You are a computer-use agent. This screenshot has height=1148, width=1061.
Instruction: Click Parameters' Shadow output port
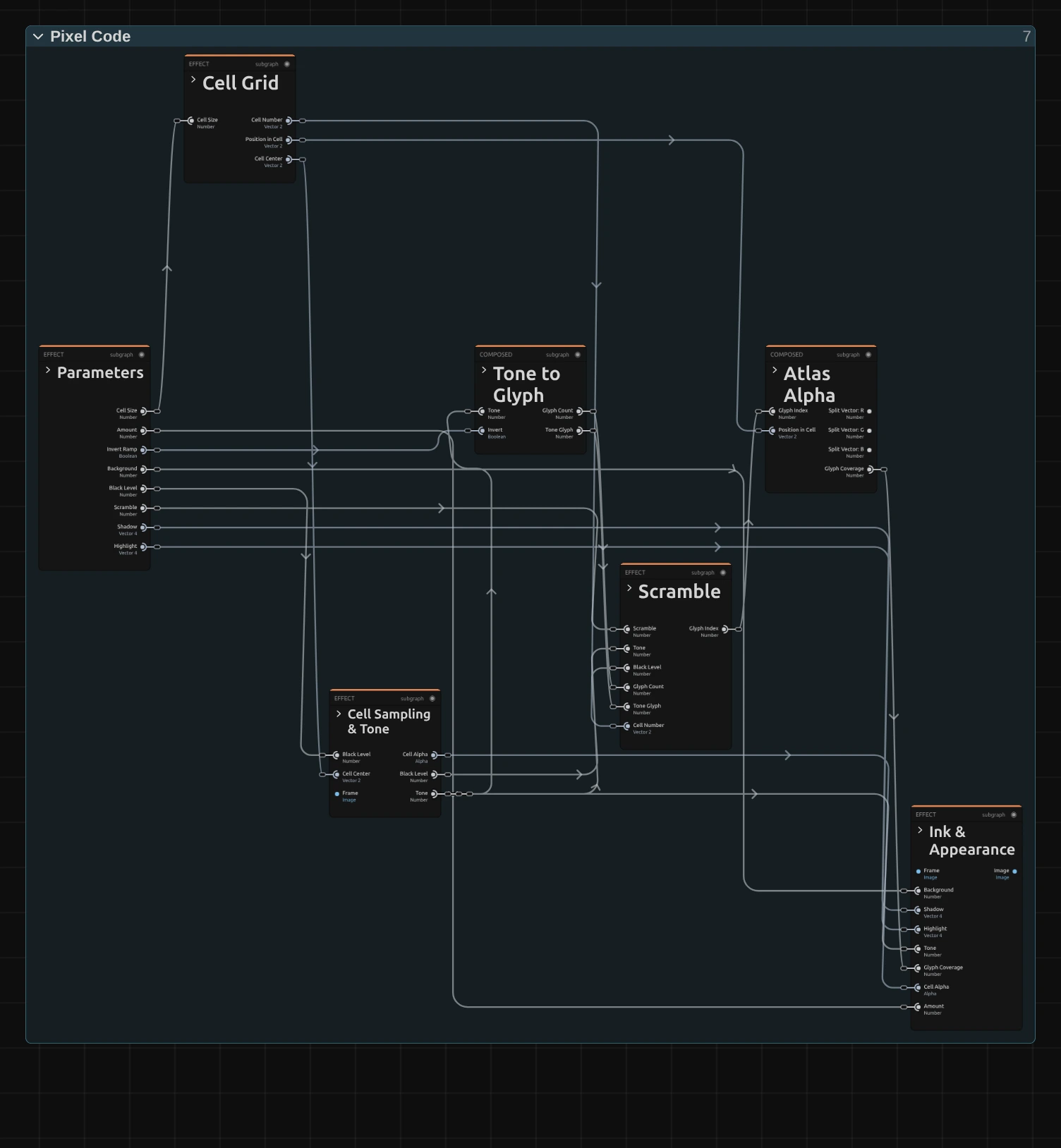143,527
